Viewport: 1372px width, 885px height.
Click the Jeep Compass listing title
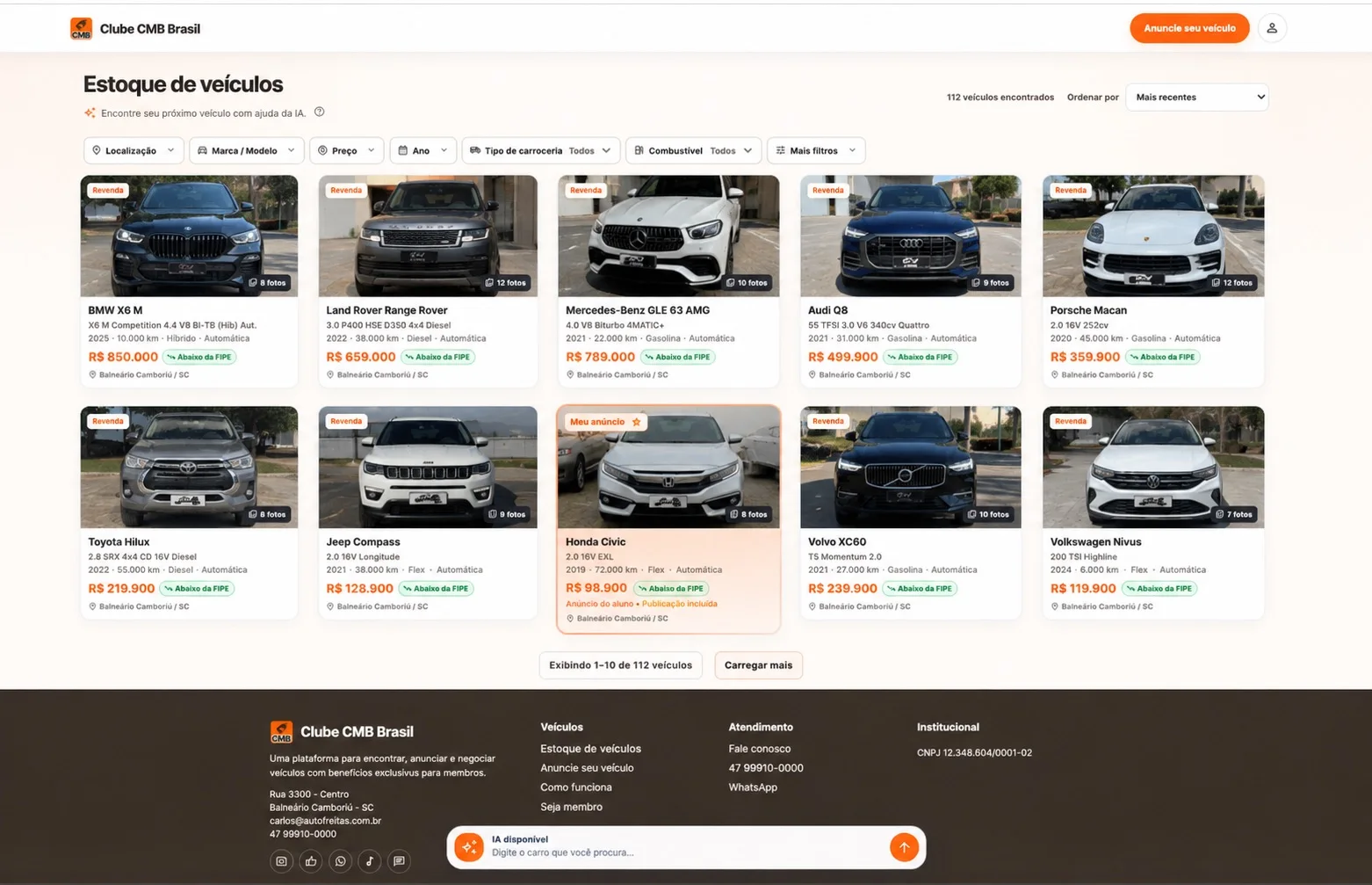(363, 542)
